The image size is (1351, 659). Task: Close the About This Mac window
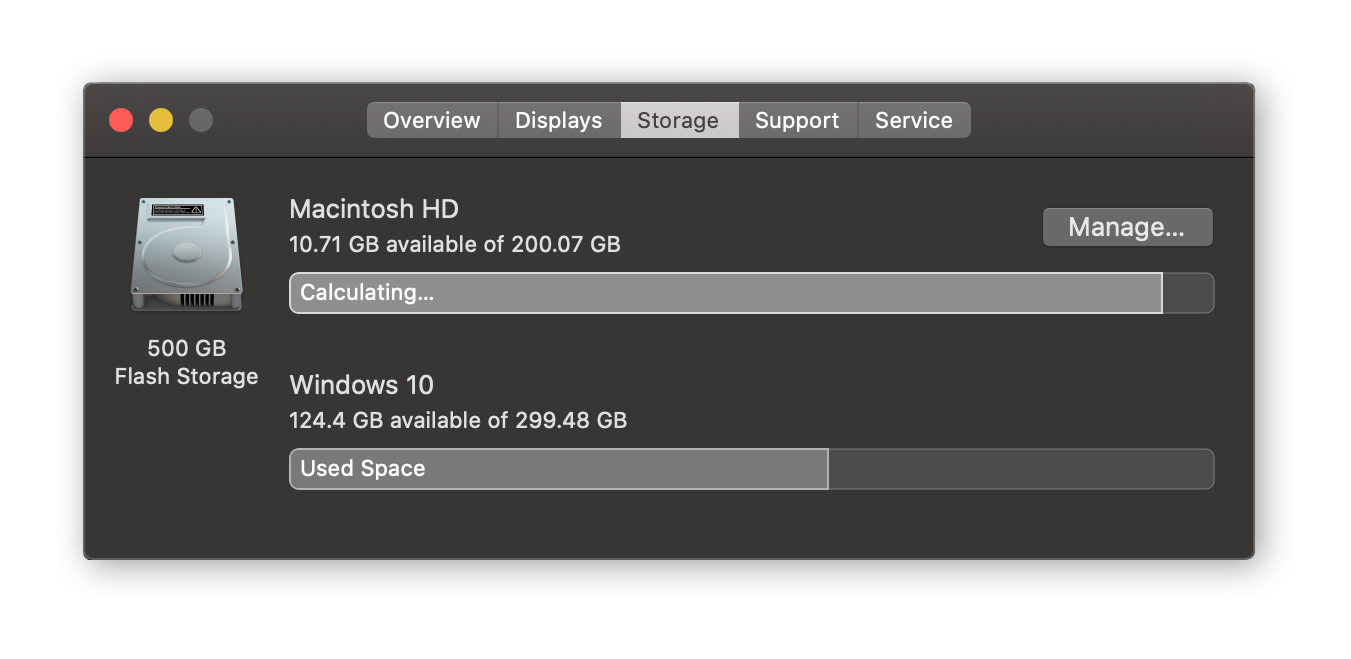coord(121,120)
